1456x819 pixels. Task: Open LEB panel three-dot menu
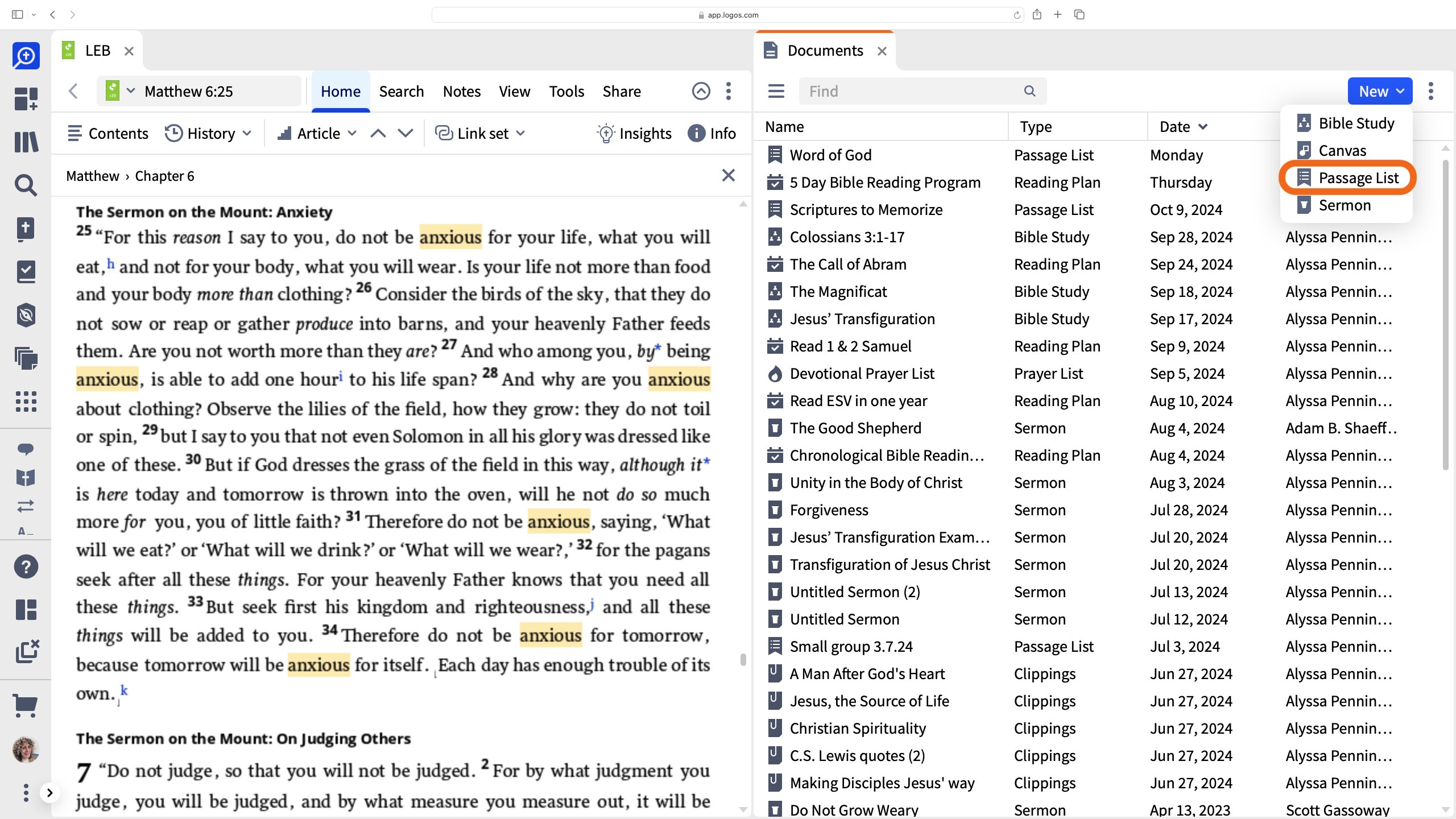coord(729,91)
